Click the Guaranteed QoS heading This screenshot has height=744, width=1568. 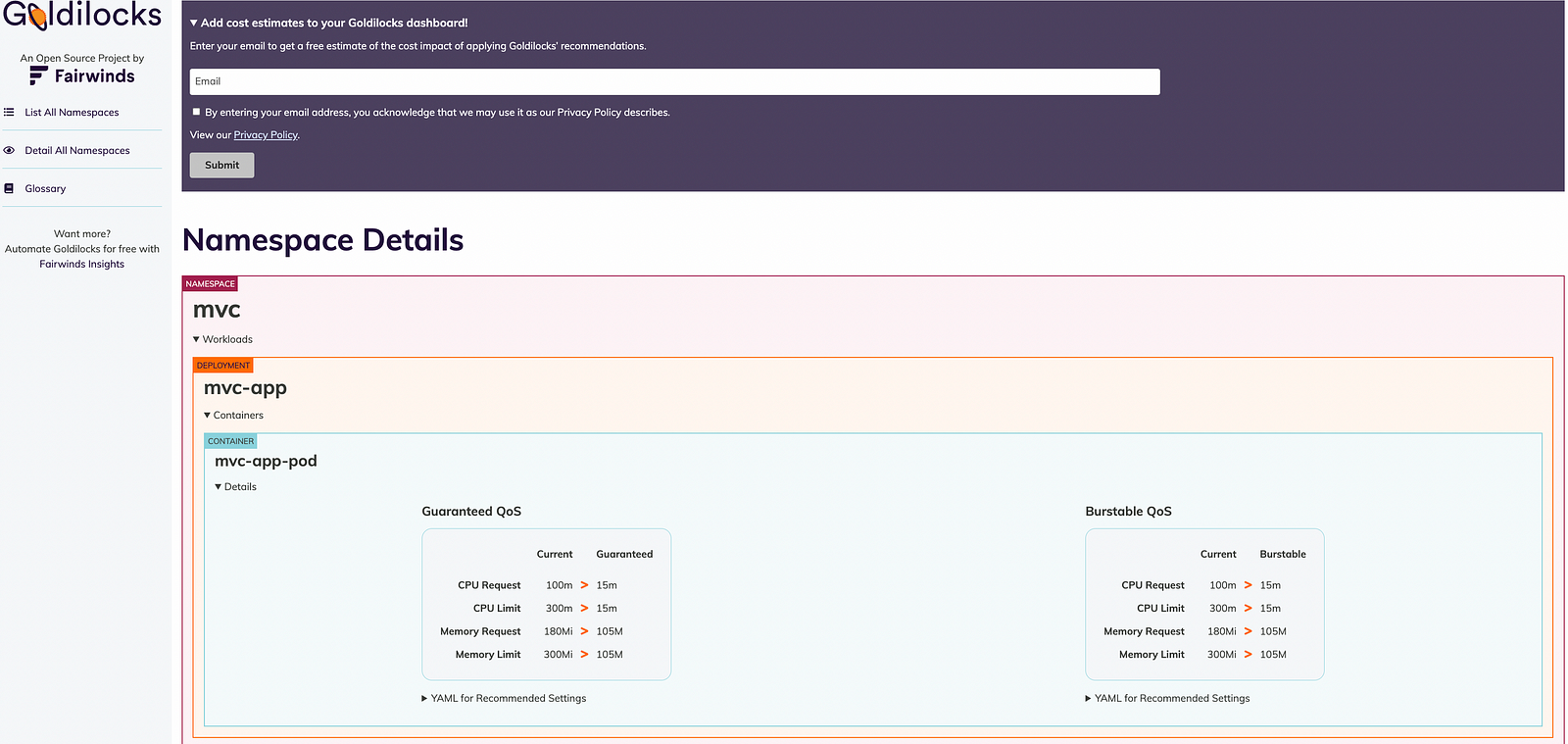point(471,512)
